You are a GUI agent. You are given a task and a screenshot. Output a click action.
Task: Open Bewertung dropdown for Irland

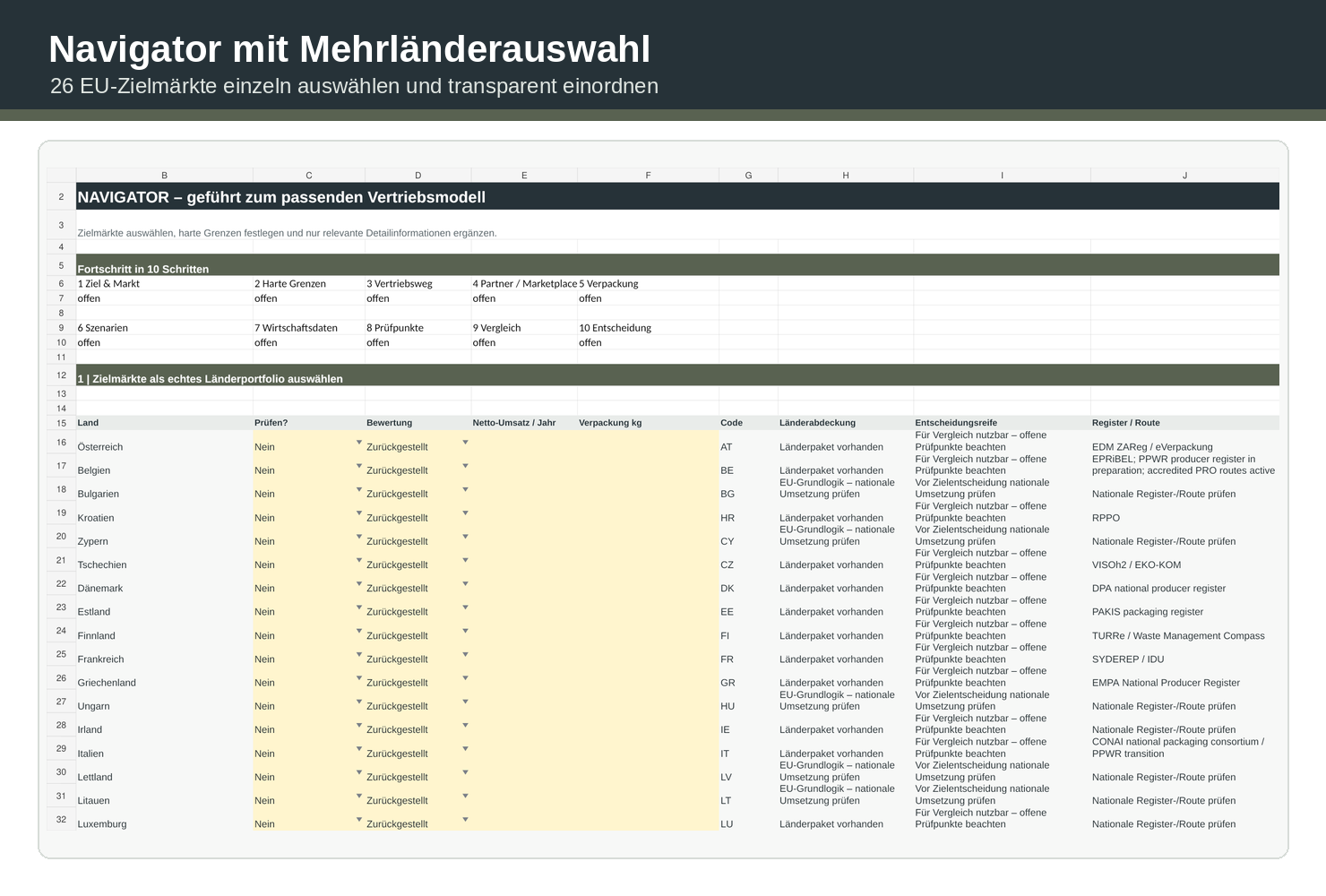coord(465,726)
